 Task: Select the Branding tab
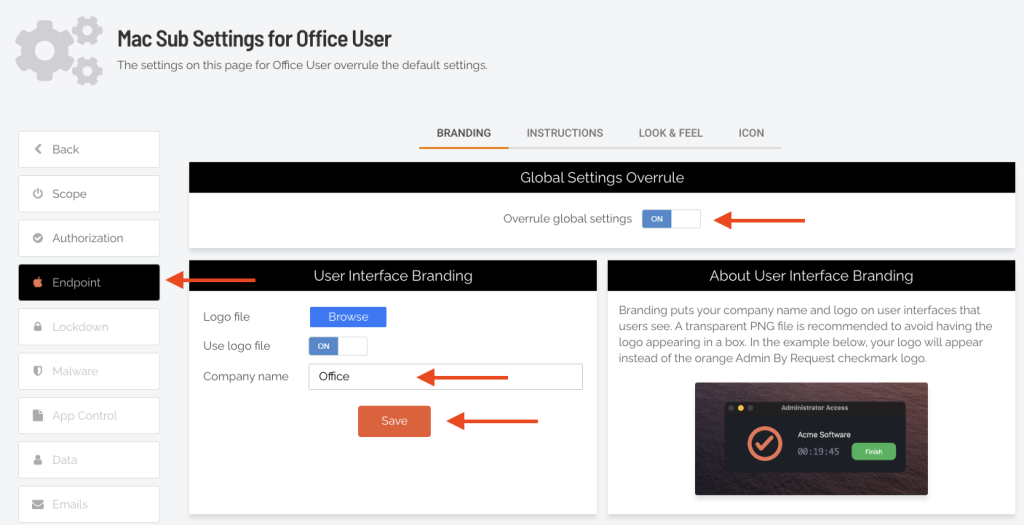464,133
